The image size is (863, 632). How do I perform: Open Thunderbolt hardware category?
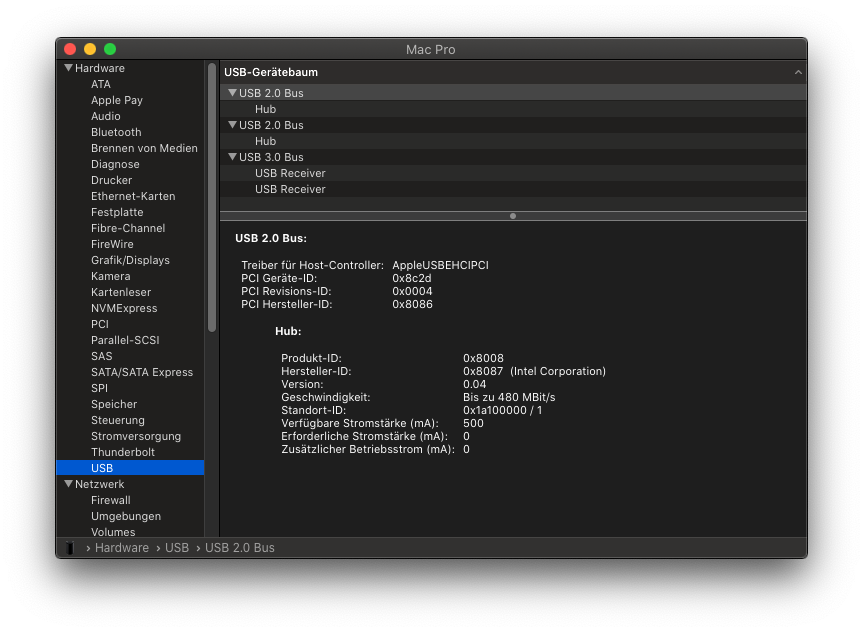point(123,452)
